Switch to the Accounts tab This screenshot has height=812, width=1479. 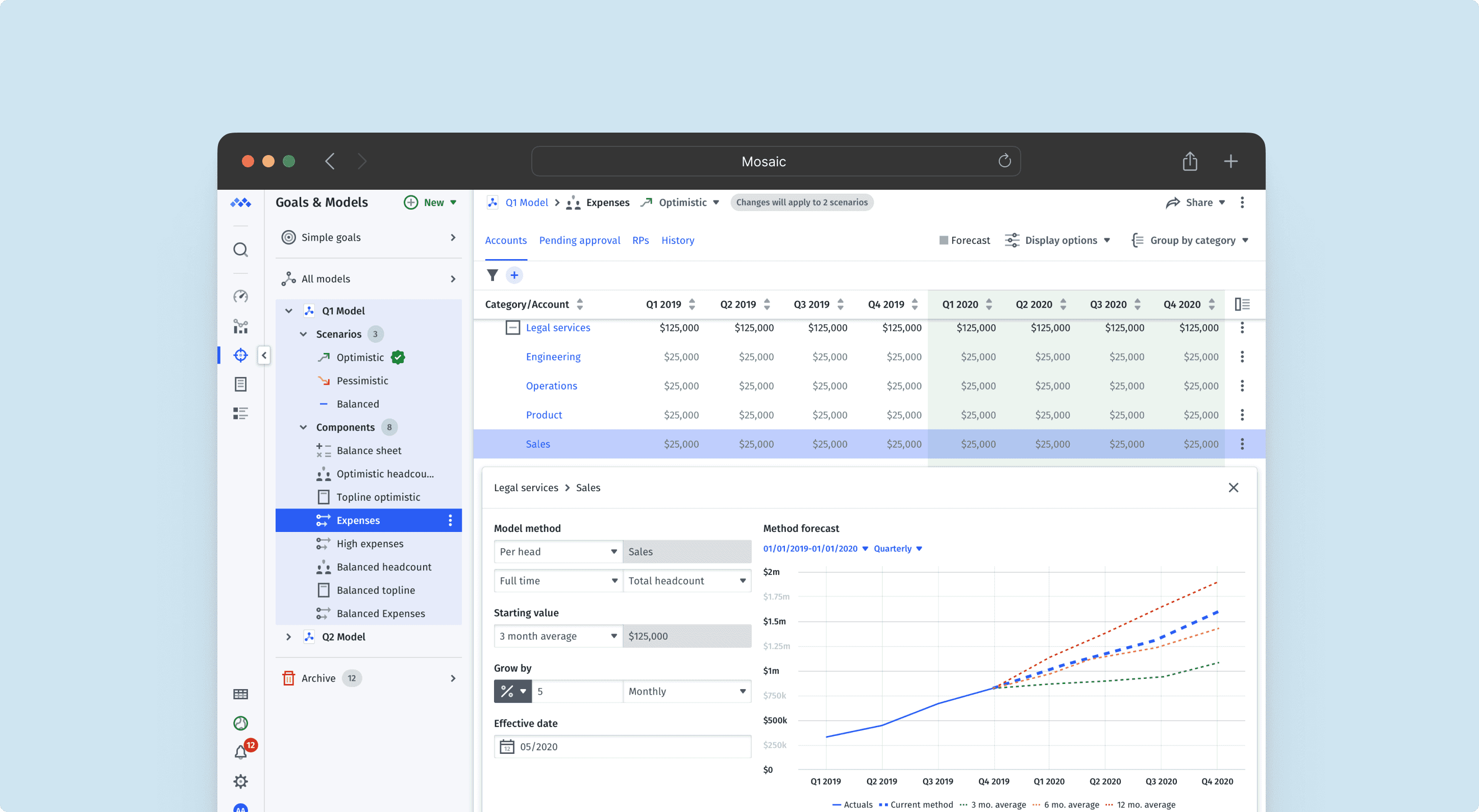pos(505,240)
